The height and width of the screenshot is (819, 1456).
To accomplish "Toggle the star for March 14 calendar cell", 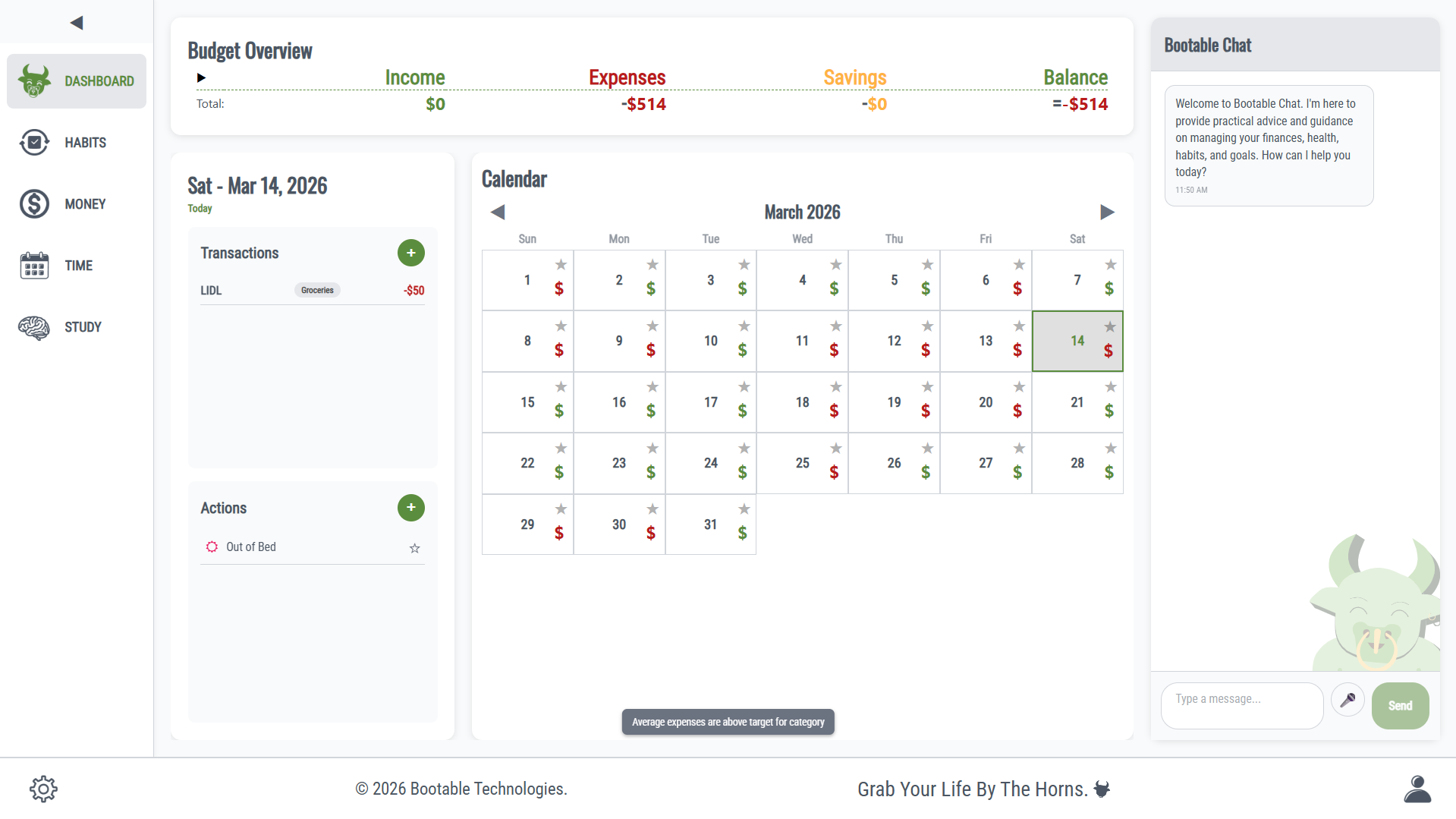I will (1110, 326).
